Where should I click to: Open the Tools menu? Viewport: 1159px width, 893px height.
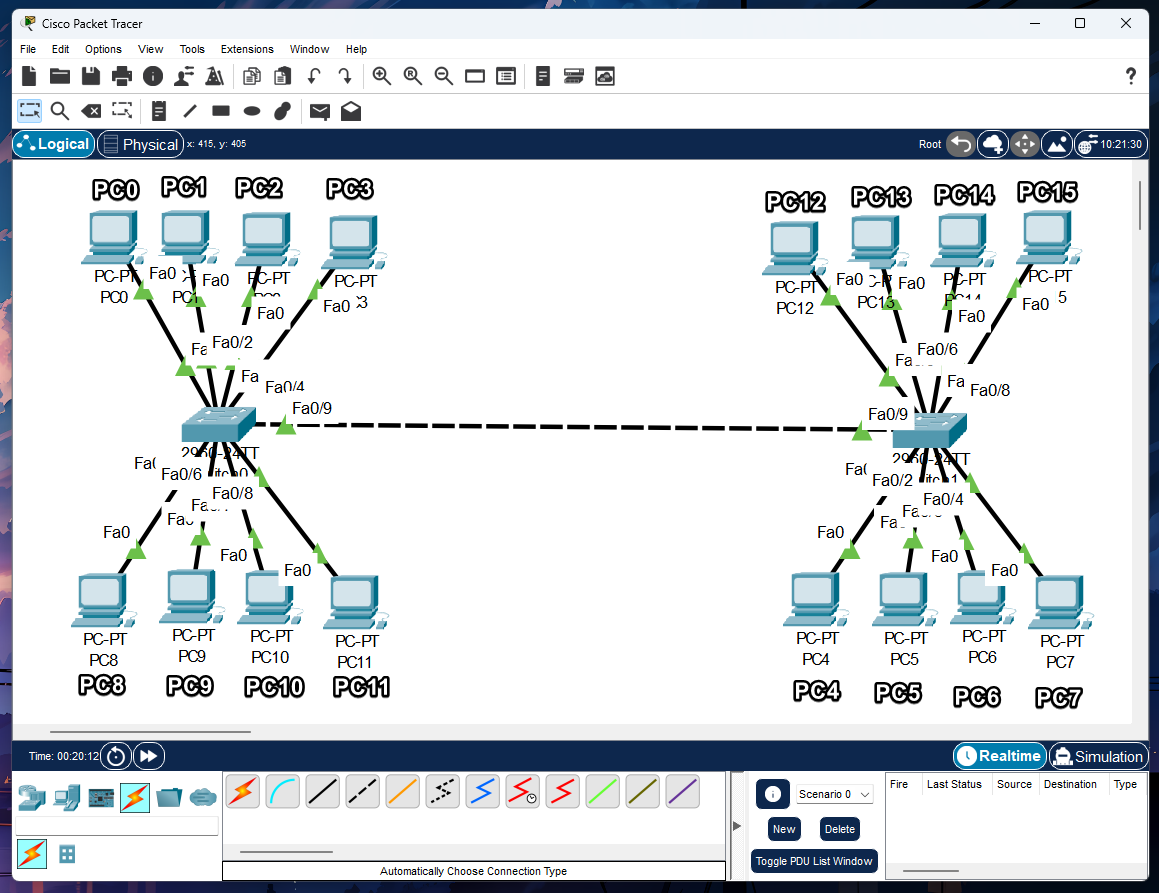[192, 49]
